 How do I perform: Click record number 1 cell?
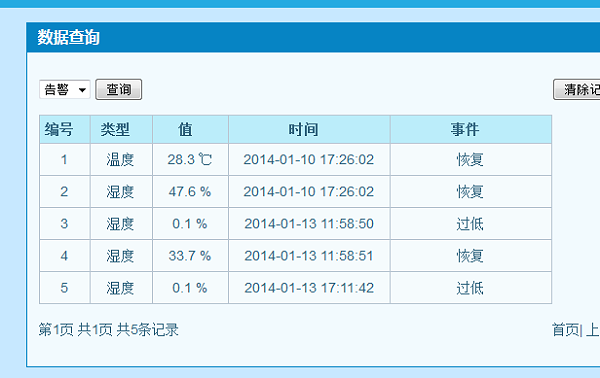coord(64,160)
